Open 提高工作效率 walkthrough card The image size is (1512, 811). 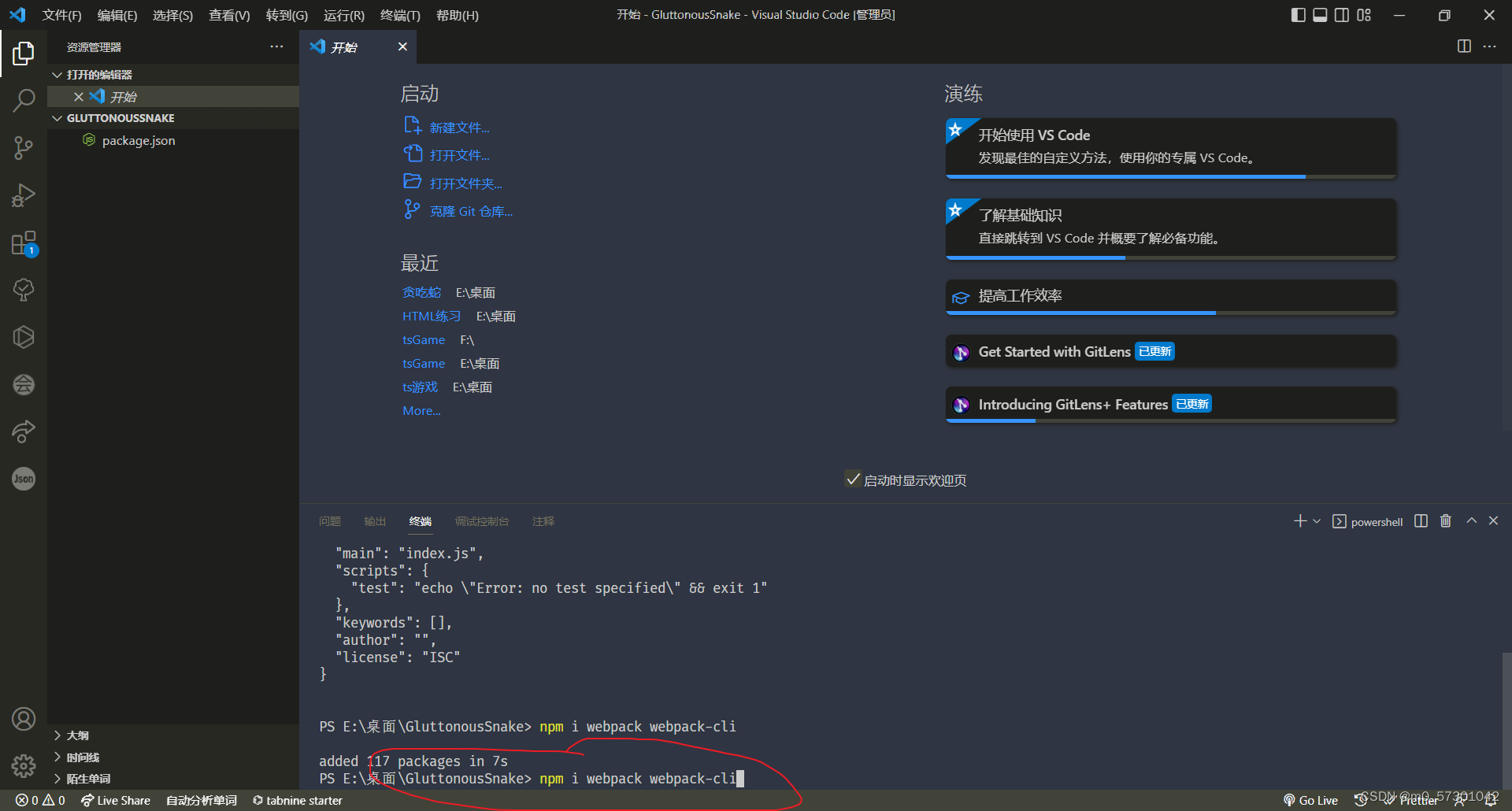click(1170, 297)
